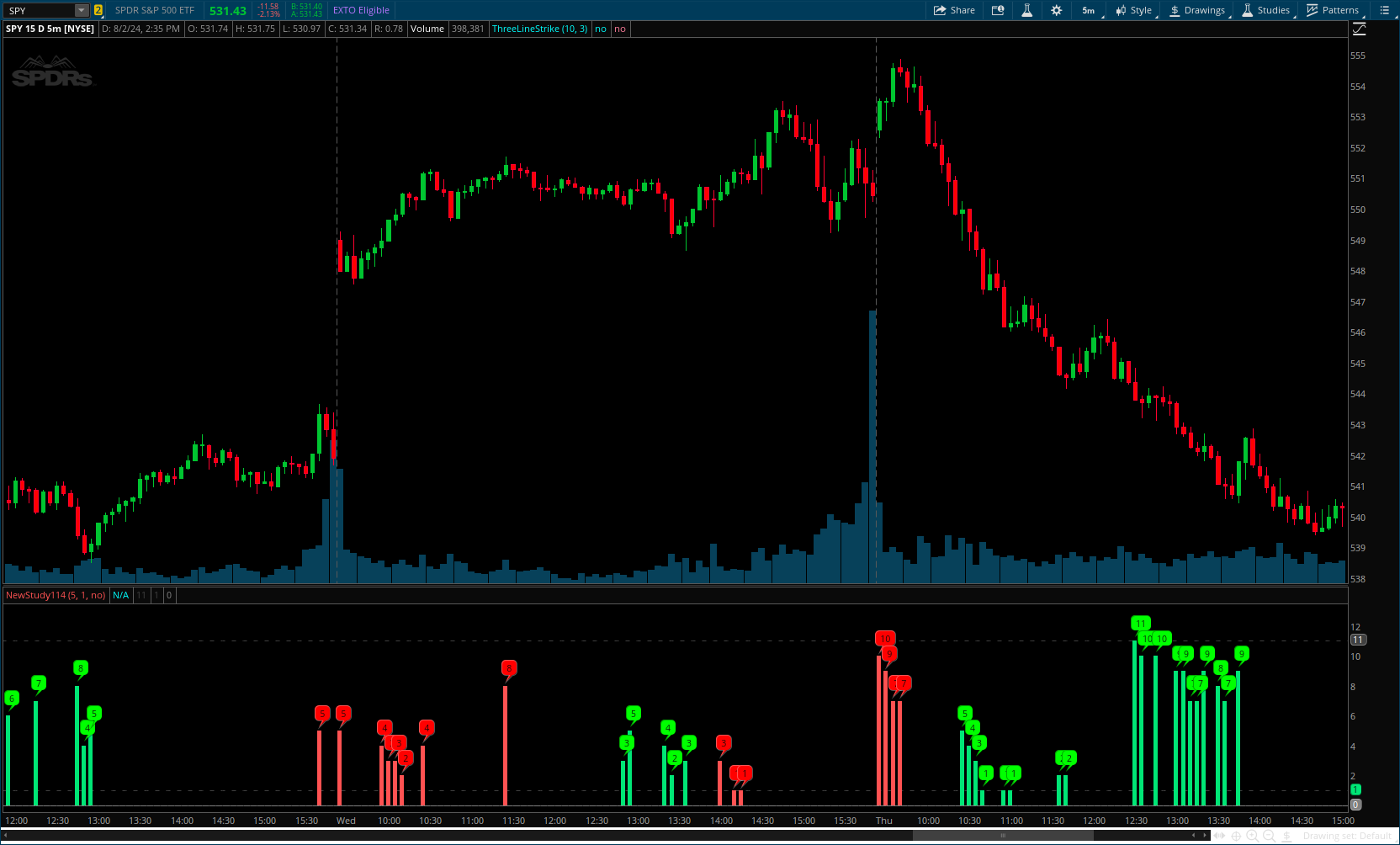Click the Thu date label on time axis

(x=883, y=821)
